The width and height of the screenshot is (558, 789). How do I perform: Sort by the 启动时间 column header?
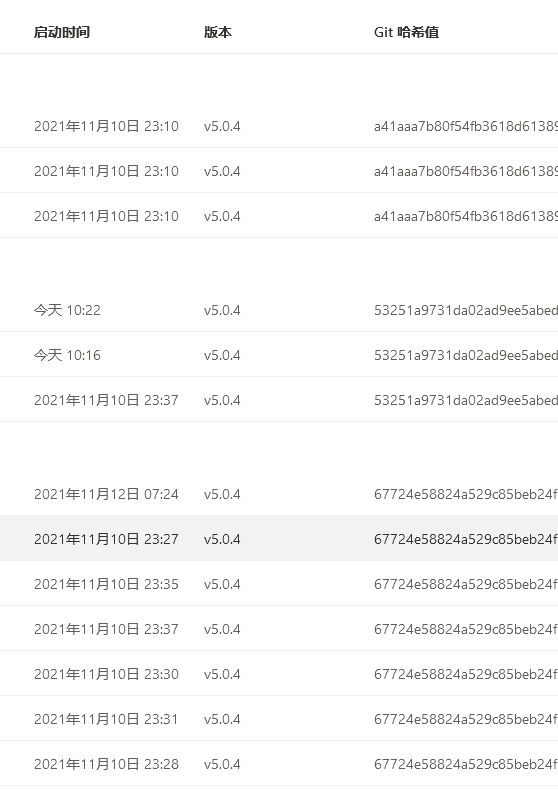62,32
